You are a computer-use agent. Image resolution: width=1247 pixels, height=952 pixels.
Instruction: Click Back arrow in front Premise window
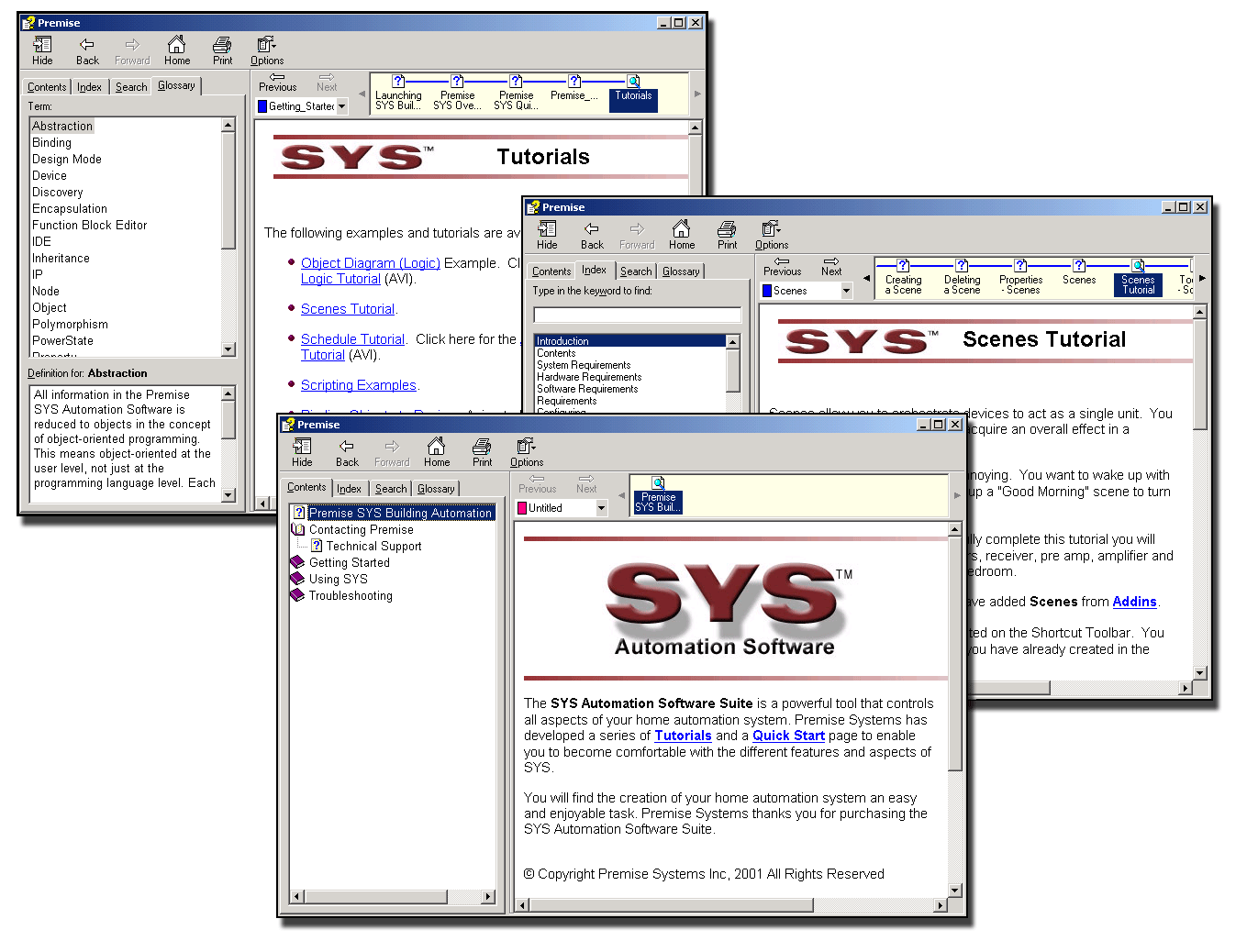pyautogui.click(x=347, y=452)
